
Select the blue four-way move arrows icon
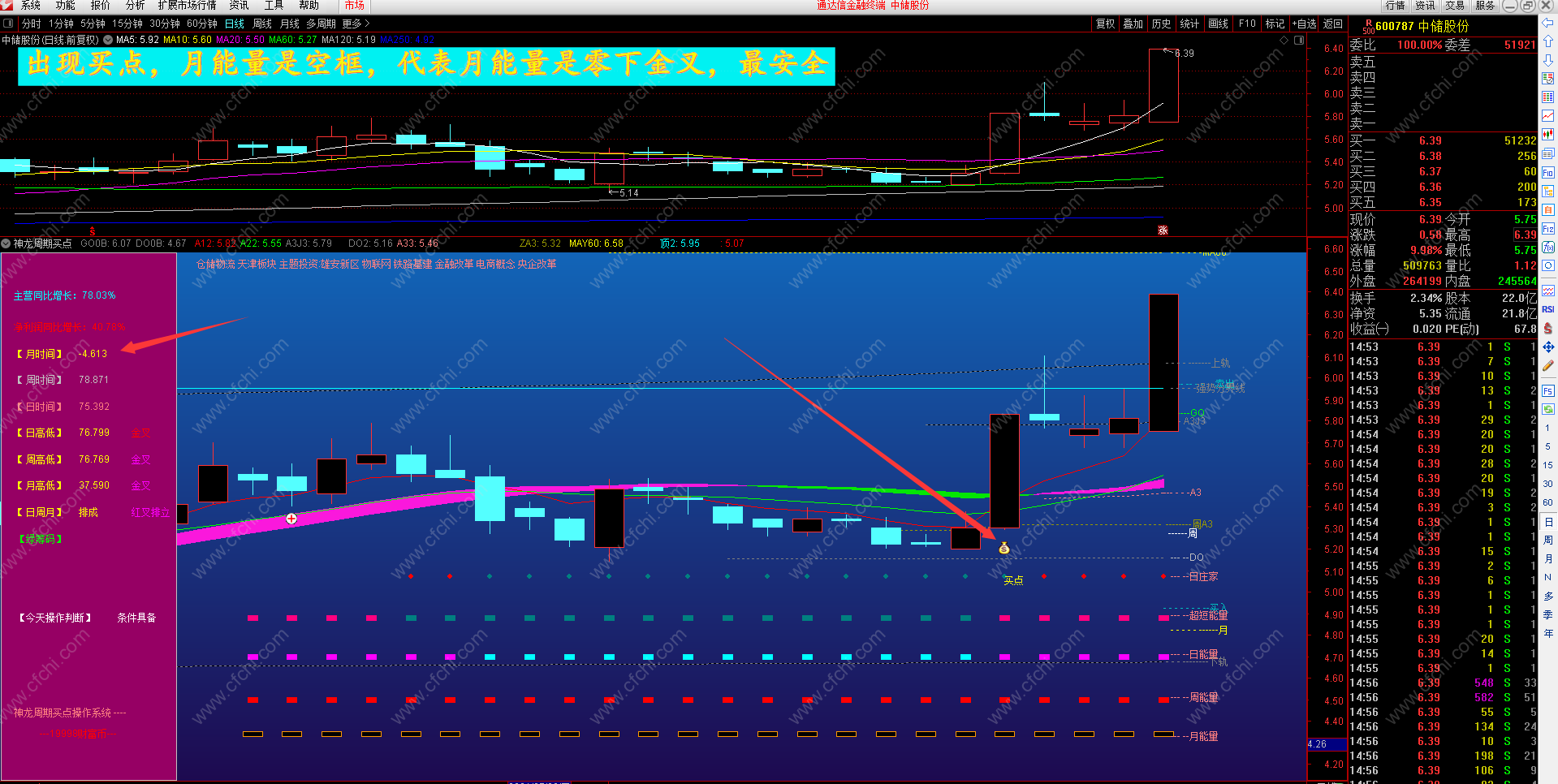tap(1548, 347)
